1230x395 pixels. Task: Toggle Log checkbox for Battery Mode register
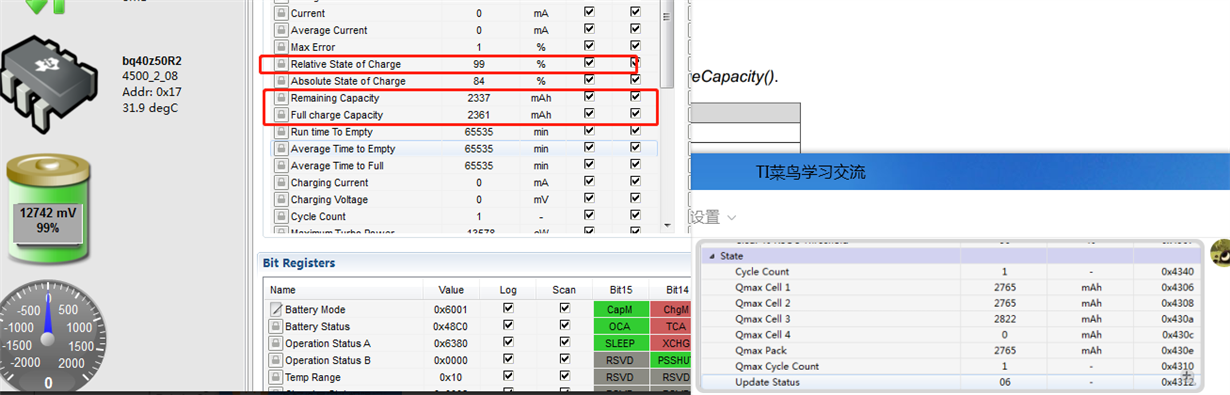508,309
